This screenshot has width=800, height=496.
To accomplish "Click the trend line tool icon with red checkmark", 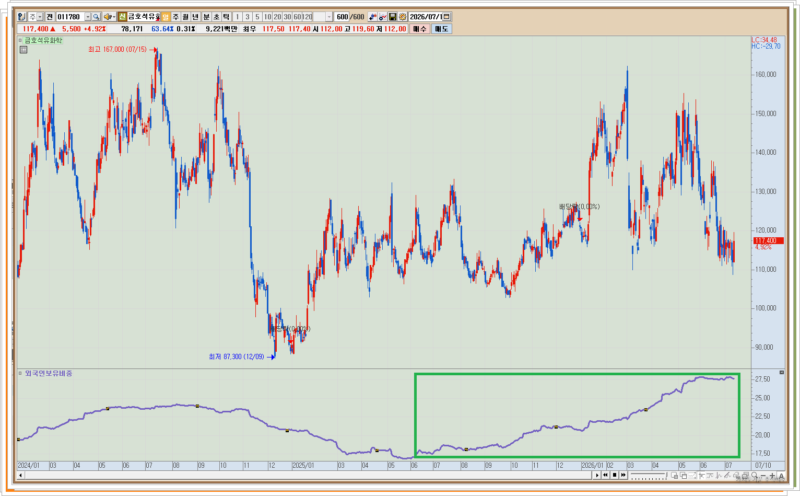I will 383,17.
